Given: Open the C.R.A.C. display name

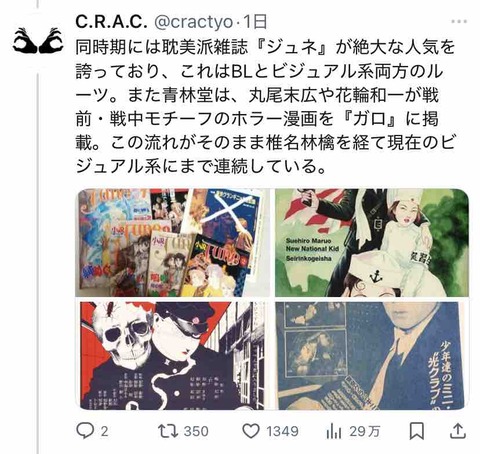Looking at the screenshot, I should pos(111,22).
